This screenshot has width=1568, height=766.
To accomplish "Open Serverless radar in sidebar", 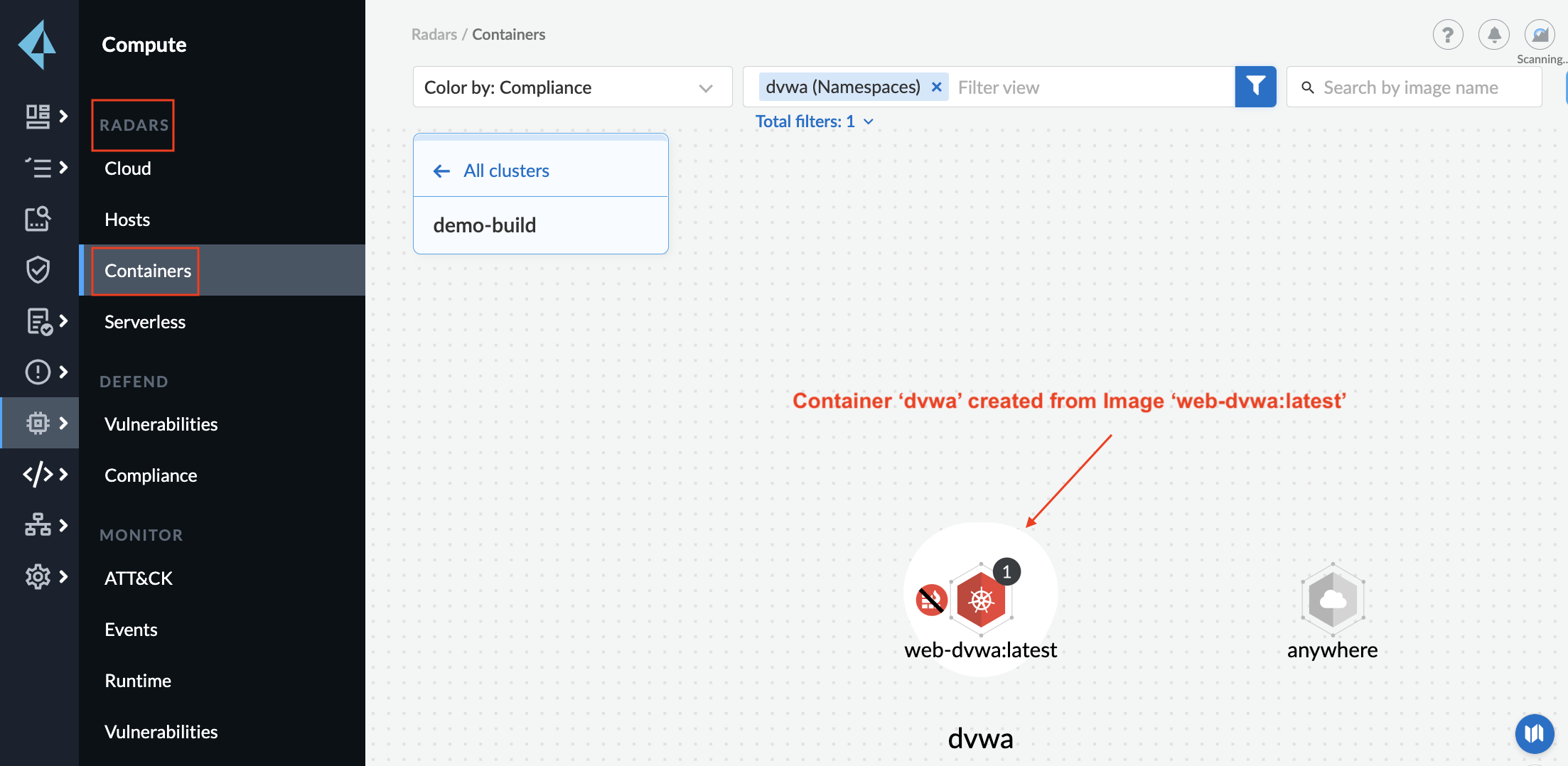I will (145, 322).
